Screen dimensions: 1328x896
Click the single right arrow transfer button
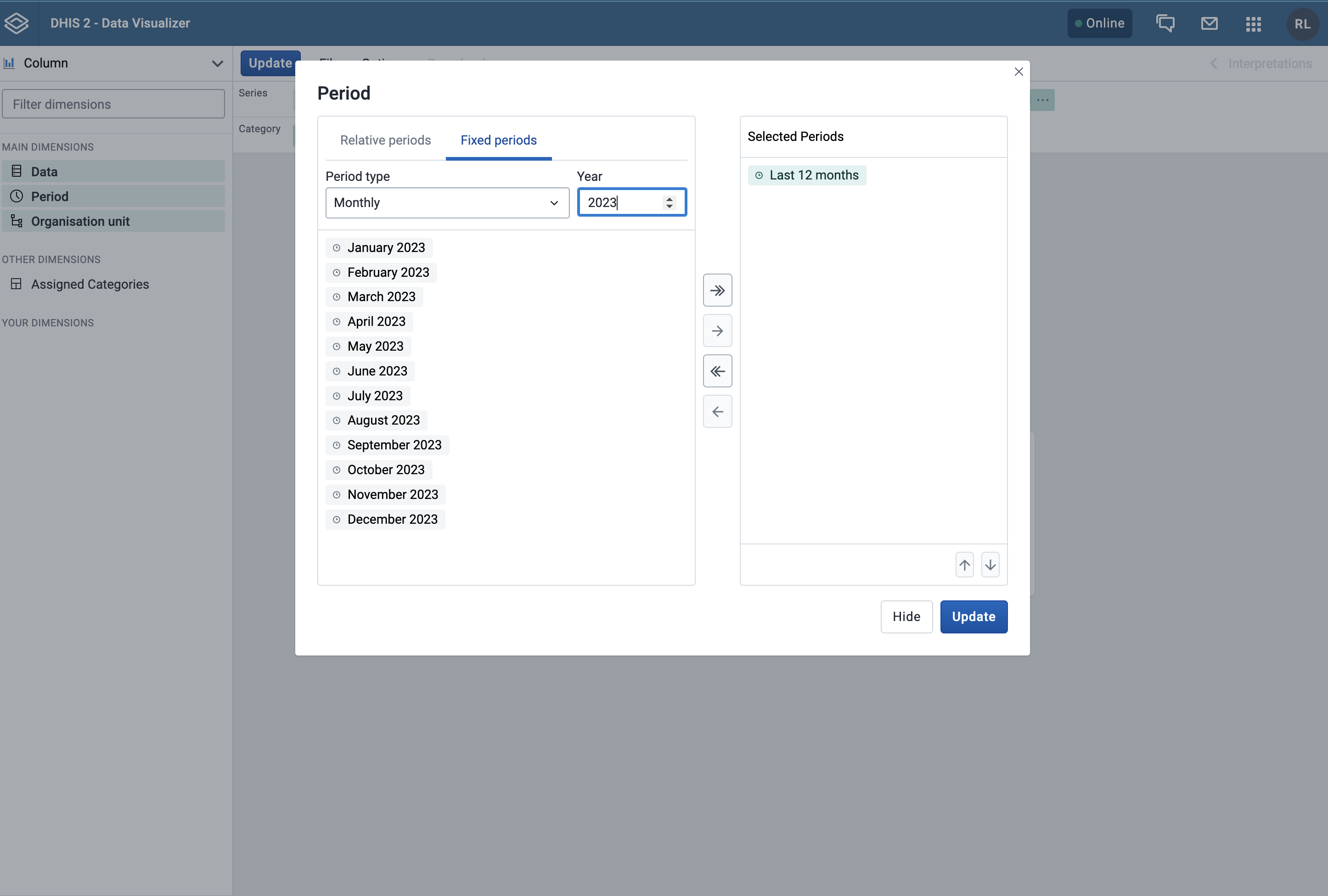pyautogui.click(x=717, y=330)
